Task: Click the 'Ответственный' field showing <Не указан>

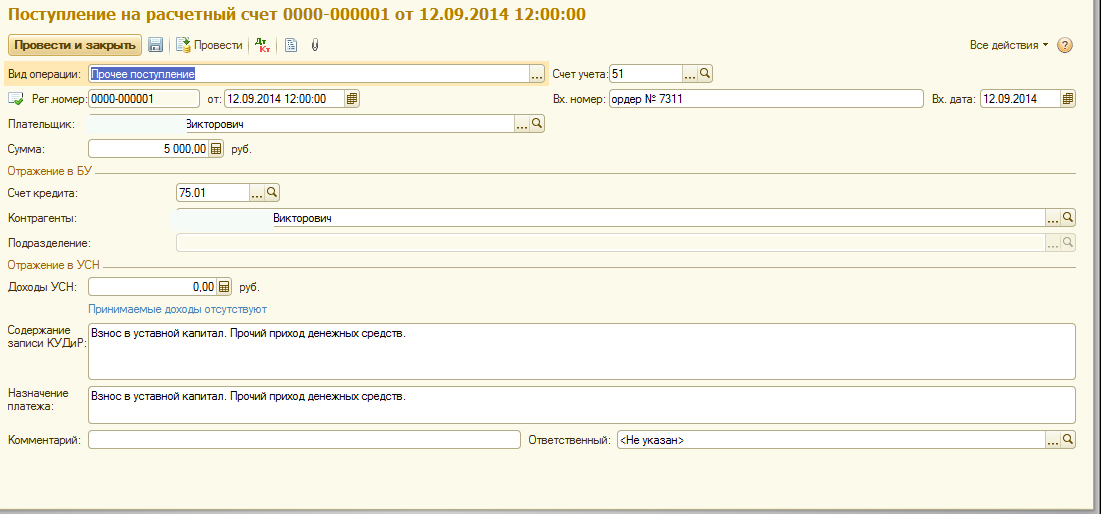Action: [831, 440]
